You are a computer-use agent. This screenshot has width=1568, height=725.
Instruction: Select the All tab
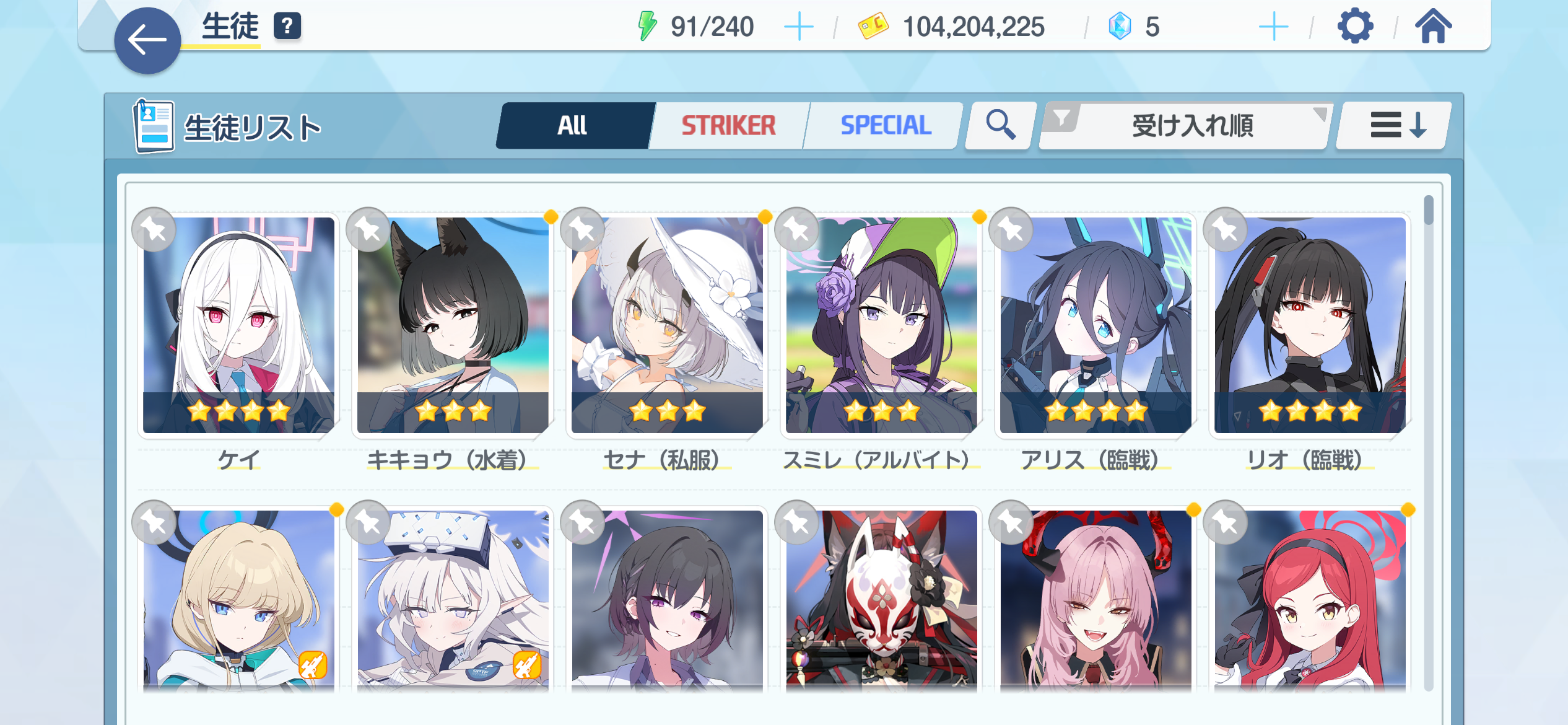pyautogui.click(x=572, y=126)
